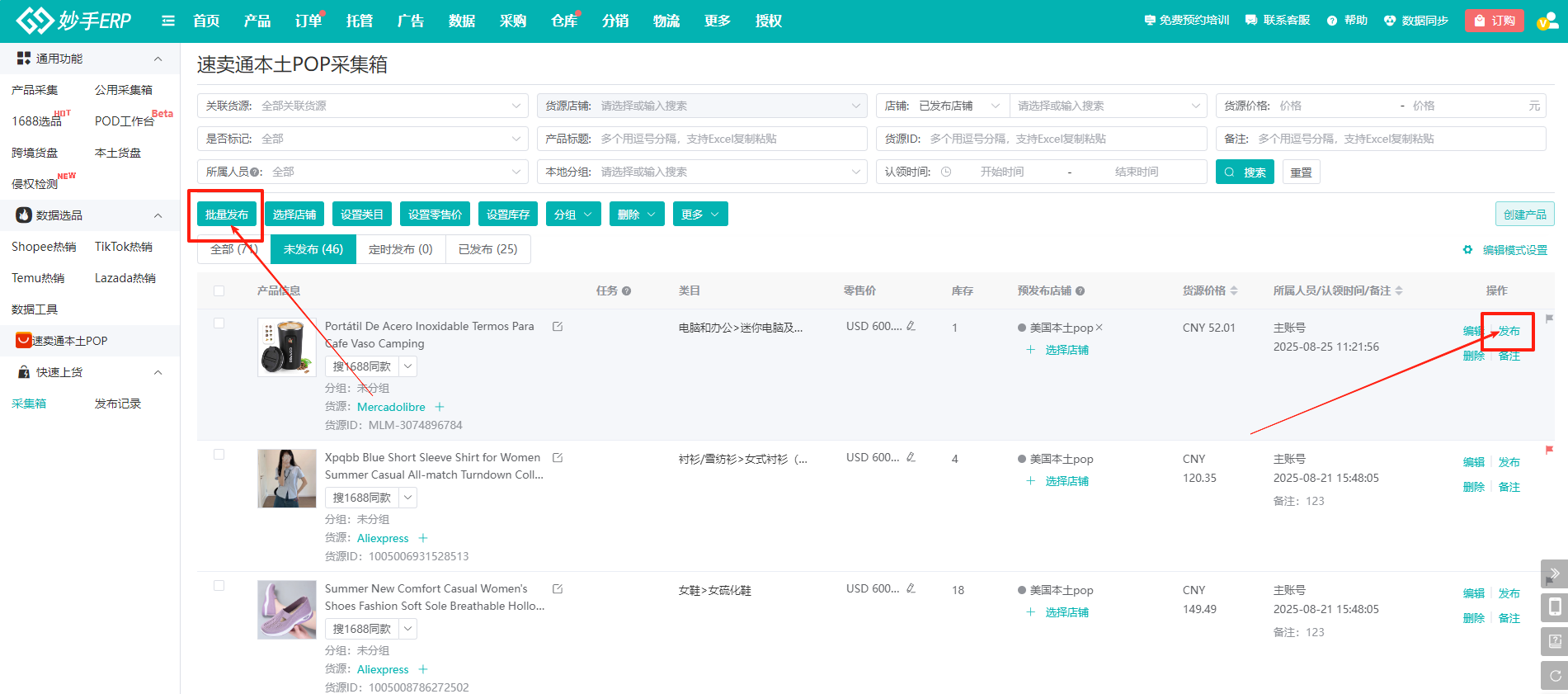Image resolution: width=1568 pixels, height=694 pixels.
Task: Collapse the 通用功能 sidebar section
Action: click(x=158, y=59)
